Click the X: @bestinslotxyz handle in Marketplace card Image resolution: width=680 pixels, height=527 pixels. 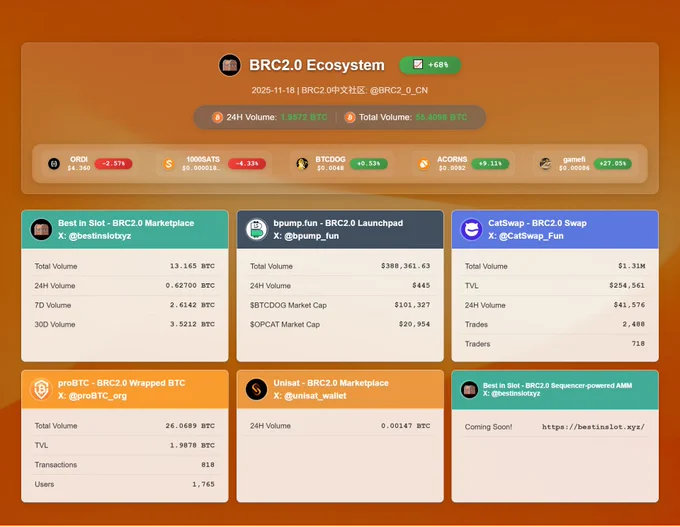coord(95,236)
